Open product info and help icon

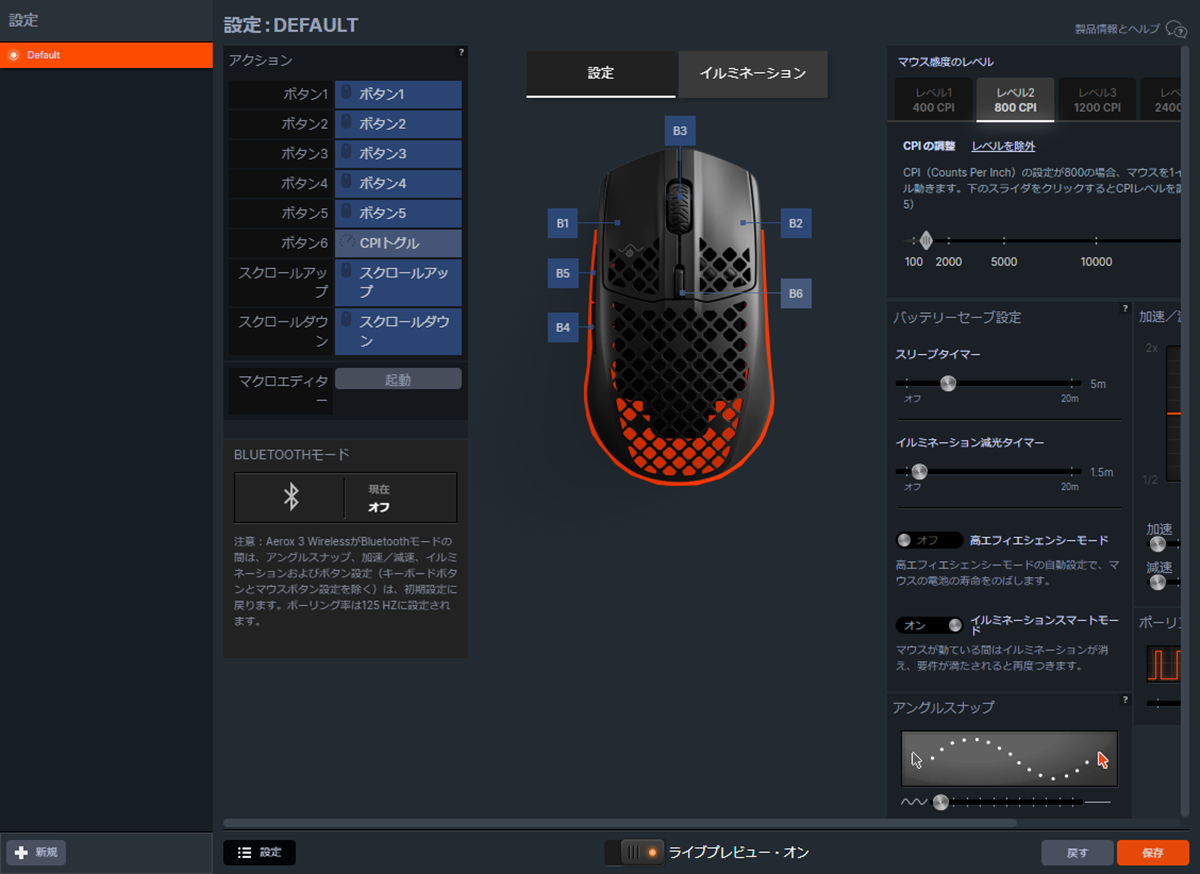(1176, 29)
